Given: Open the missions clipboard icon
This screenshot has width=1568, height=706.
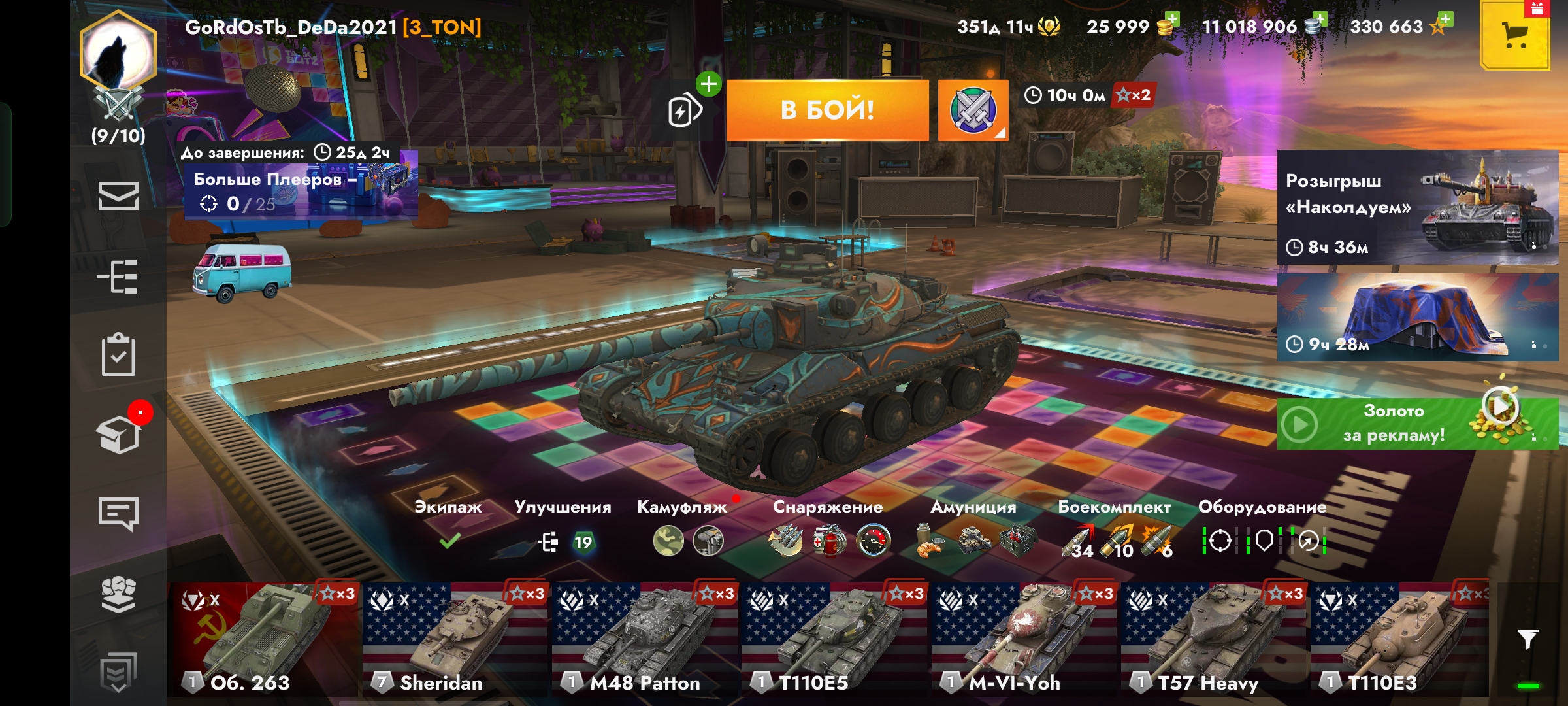Looking at the screenshot, I should pyautogui.click(x=118, y=355).
